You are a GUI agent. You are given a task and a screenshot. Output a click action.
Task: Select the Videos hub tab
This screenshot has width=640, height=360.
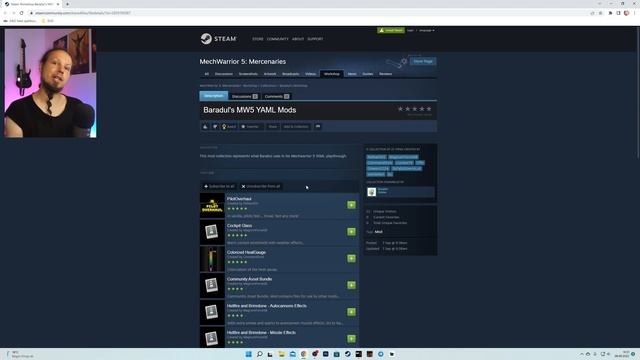pos(311,74)
